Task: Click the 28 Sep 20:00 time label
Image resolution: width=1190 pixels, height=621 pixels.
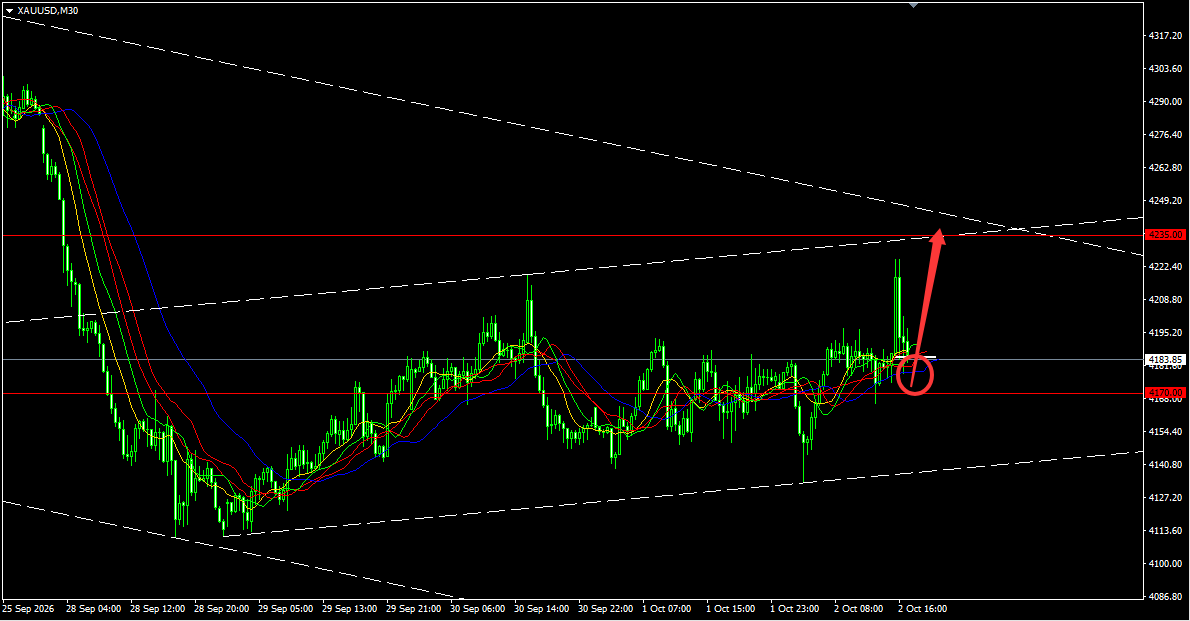Action: (222, 609)
